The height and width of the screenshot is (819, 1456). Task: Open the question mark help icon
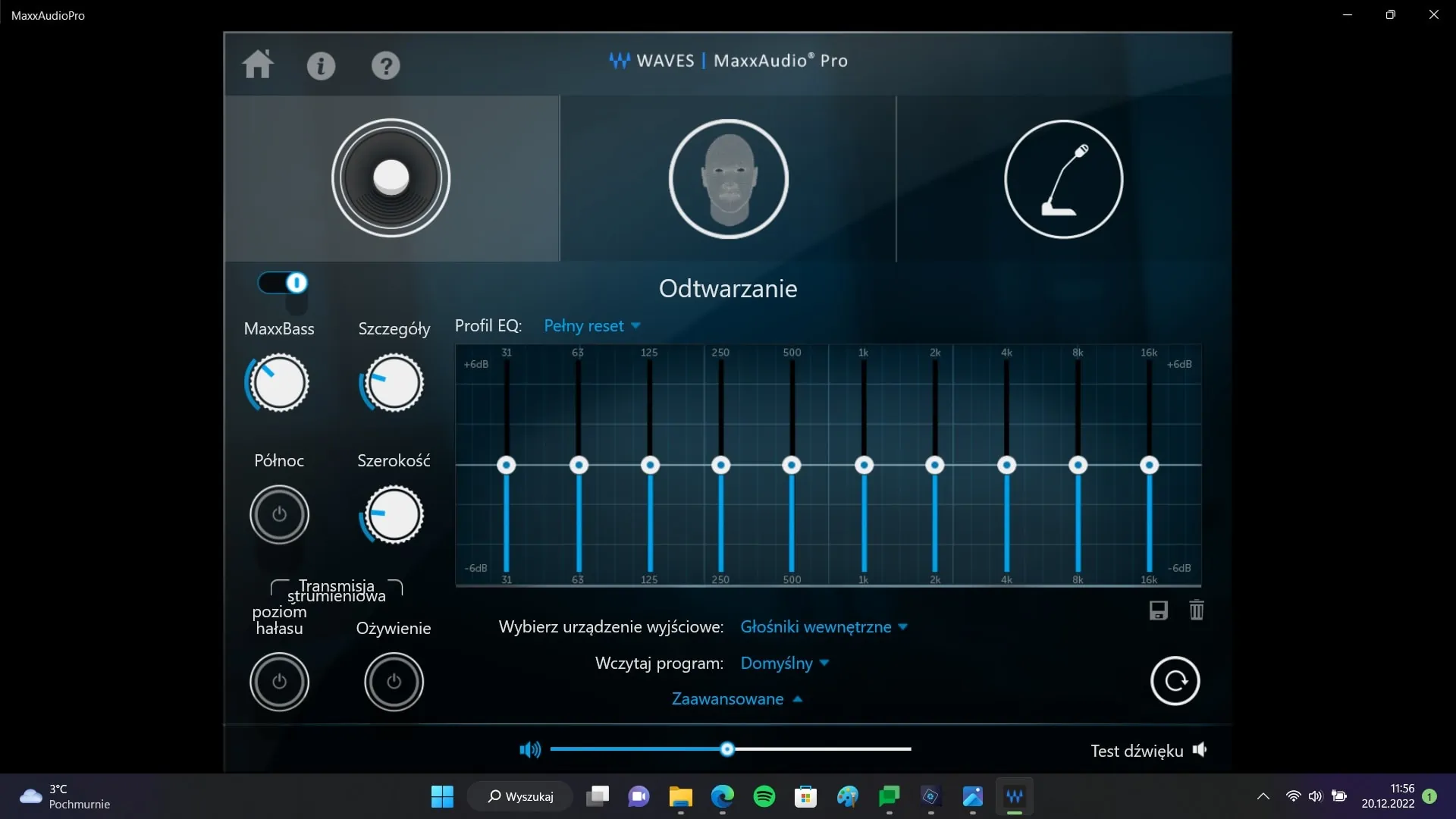pyautogui.click(x=385, y=66)
